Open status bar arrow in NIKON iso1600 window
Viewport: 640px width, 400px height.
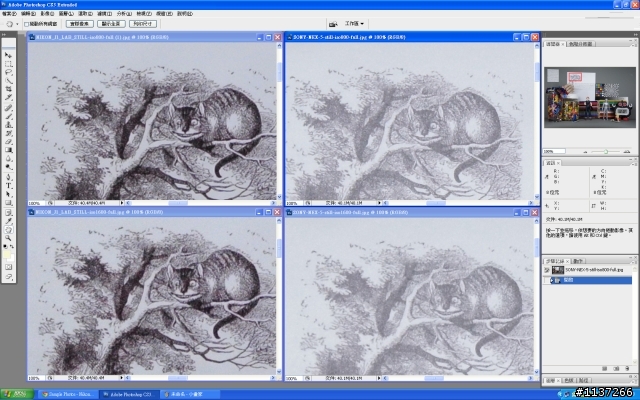[x=122, y=378]
